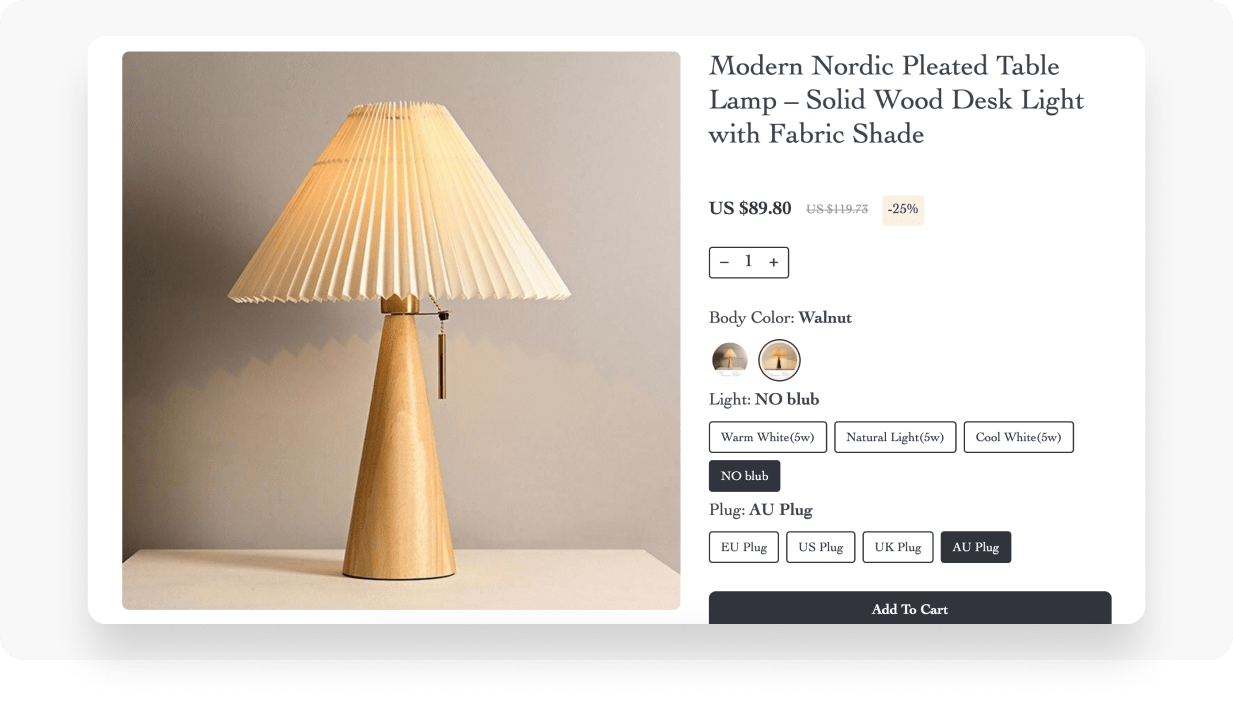The image size is (1233, 701).
Task: Pick the EU Plug option
Action: point(743,547)
